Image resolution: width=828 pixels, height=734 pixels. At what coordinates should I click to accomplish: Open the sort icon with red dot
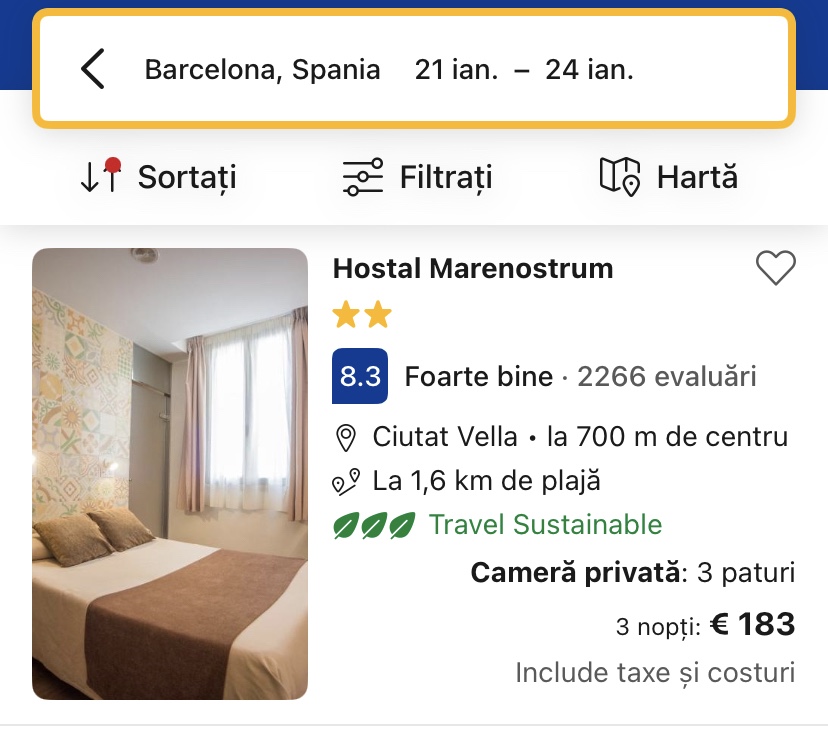pos(100,176)
